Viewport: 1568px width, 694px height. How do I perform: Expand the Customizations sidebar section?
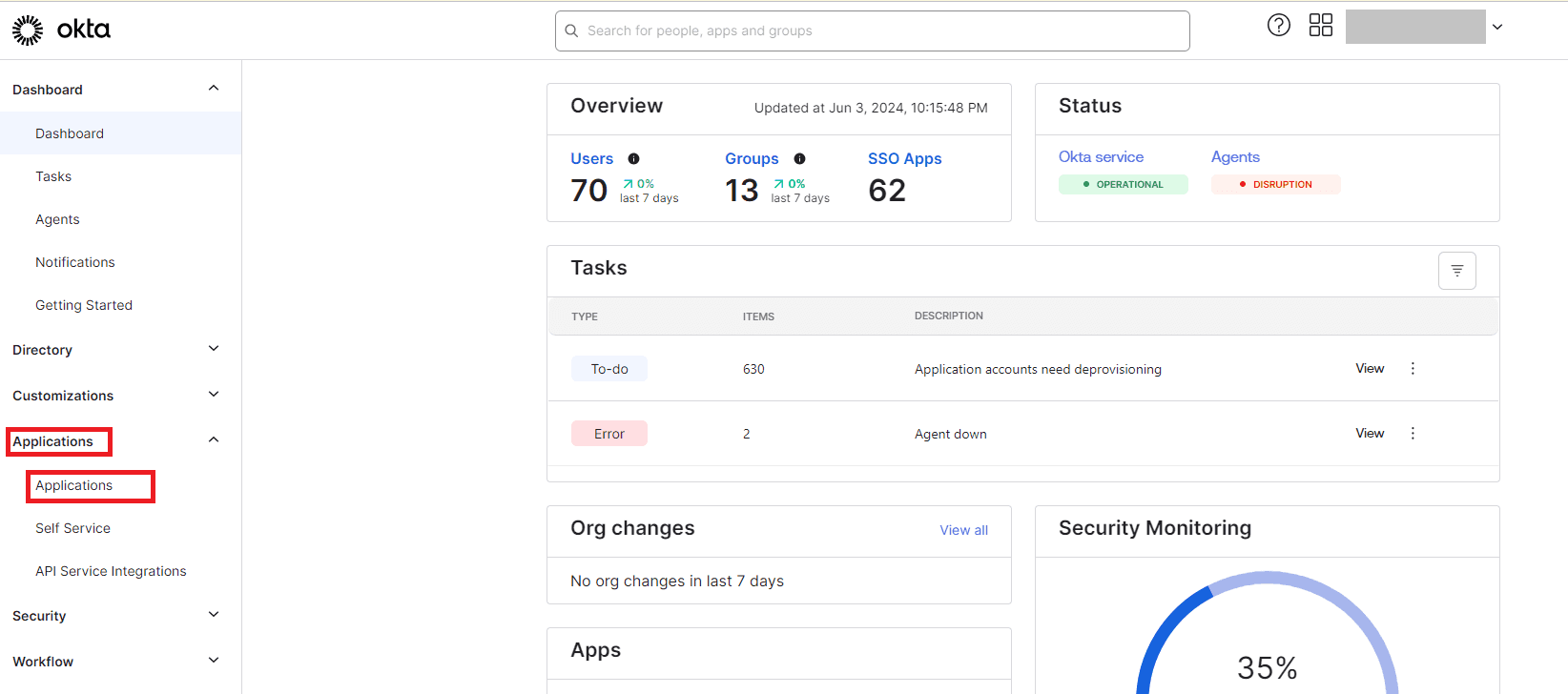point(214,395)
